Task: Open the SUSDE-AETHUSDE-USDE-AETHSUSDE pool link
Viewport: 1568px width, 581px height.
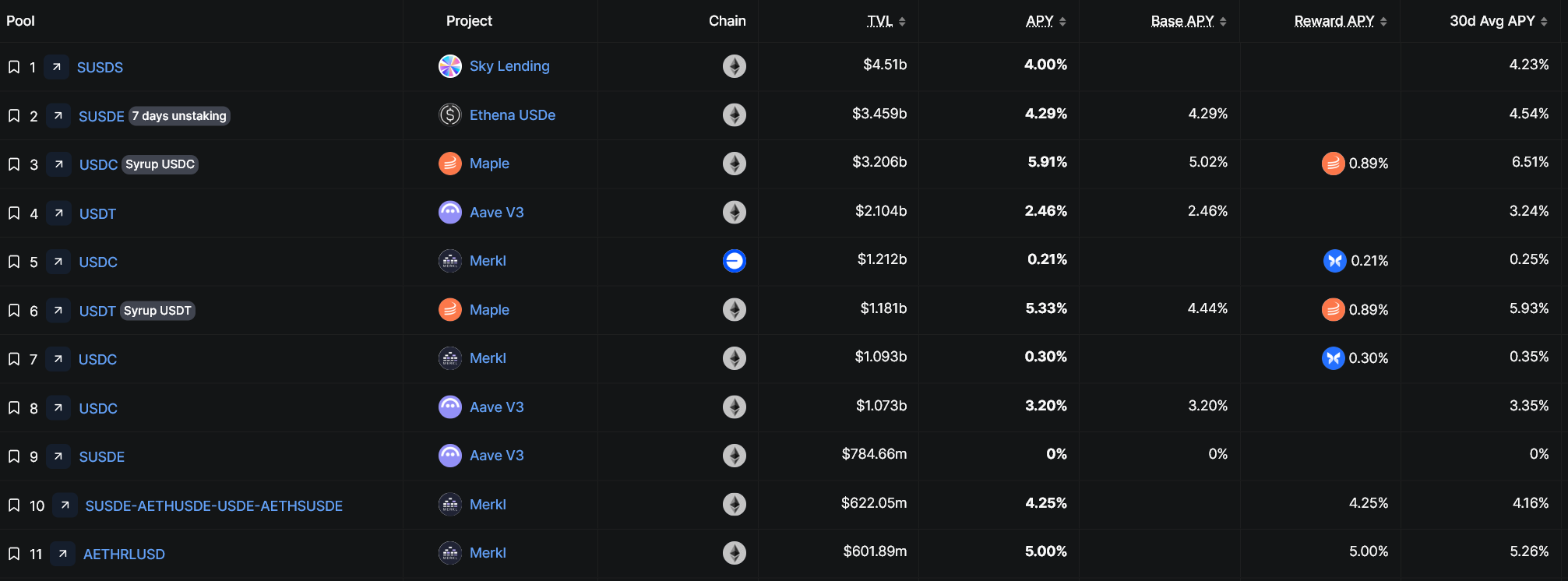Action: point(213,505)
